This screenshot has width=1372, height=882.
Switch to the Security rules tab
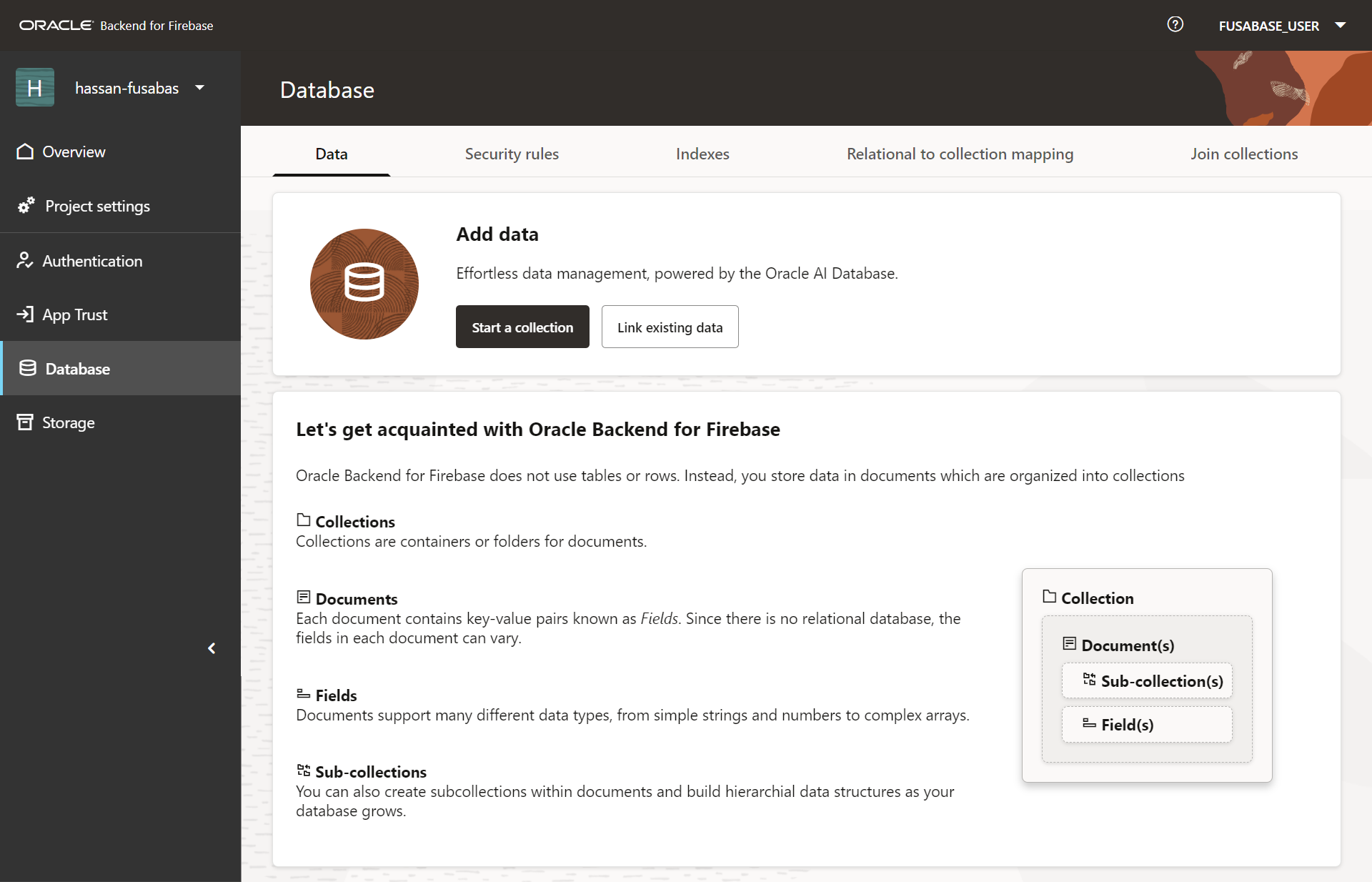[512, 154]
